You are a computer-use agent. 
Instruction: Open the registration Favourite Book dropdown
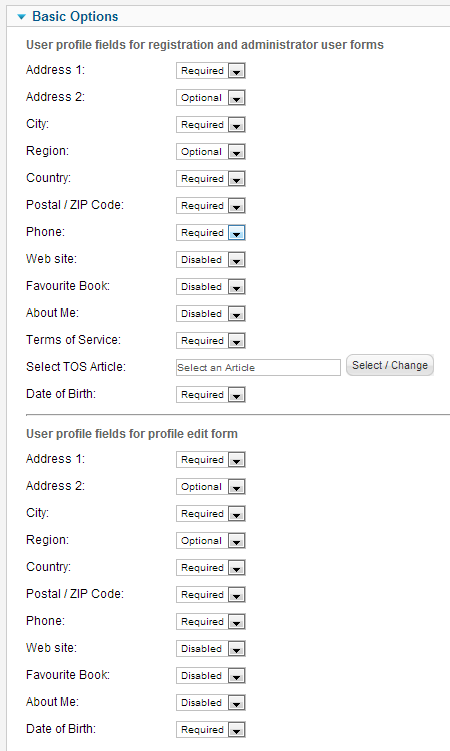(x=211, y=286)
